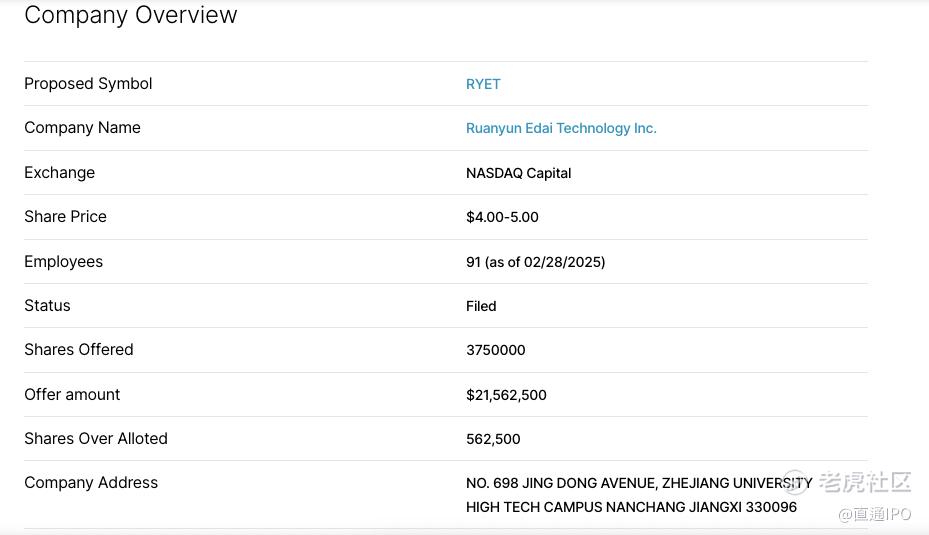
Task: Select the Filed status value
Action: click(x=481, y=306)
